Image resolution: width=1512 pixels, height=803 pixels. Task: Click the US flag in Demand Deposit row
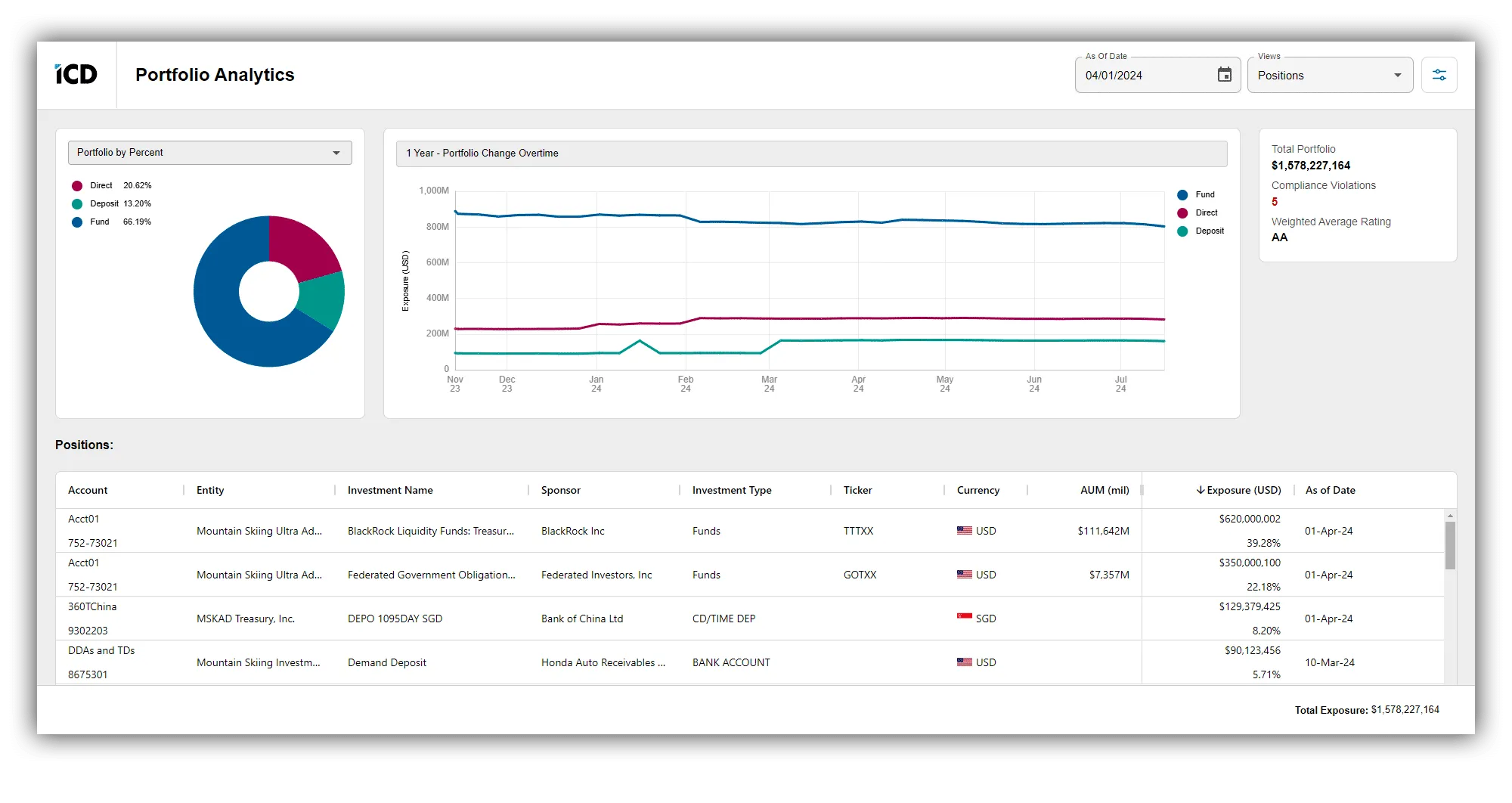(964, 662)
